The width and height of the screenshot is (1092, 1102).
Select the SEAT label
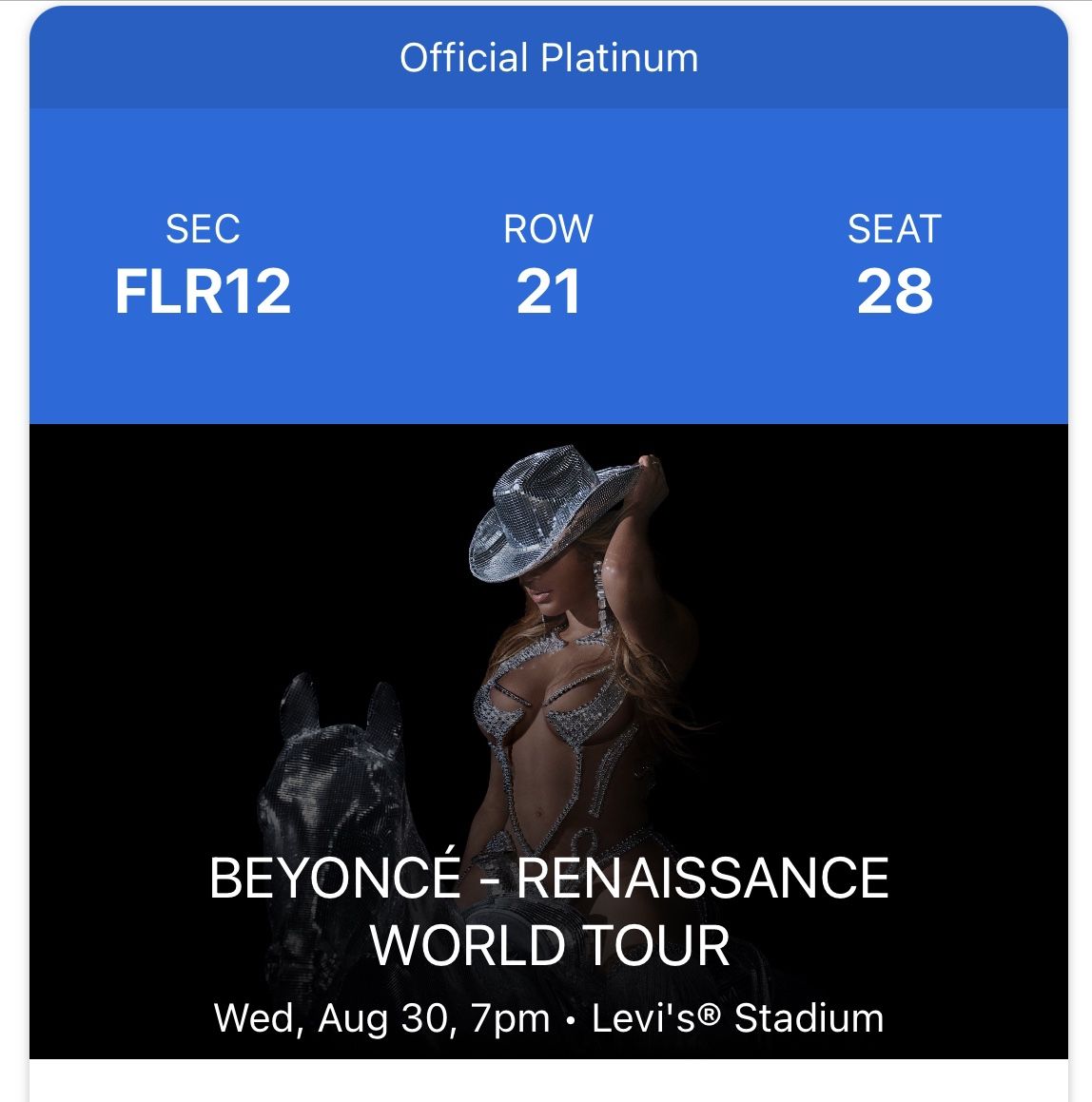[894, 228]
